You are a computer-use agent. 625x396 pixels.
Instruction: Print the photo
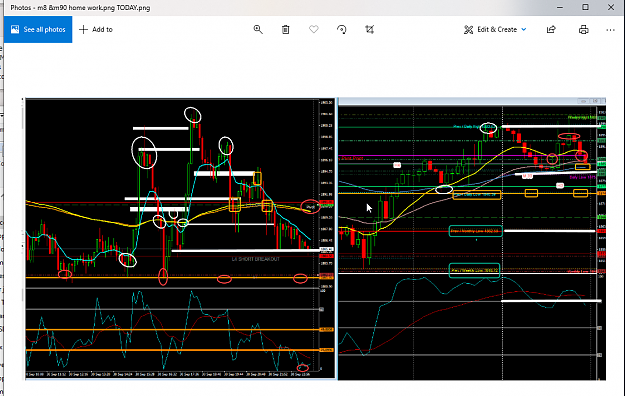click(584, 30)
